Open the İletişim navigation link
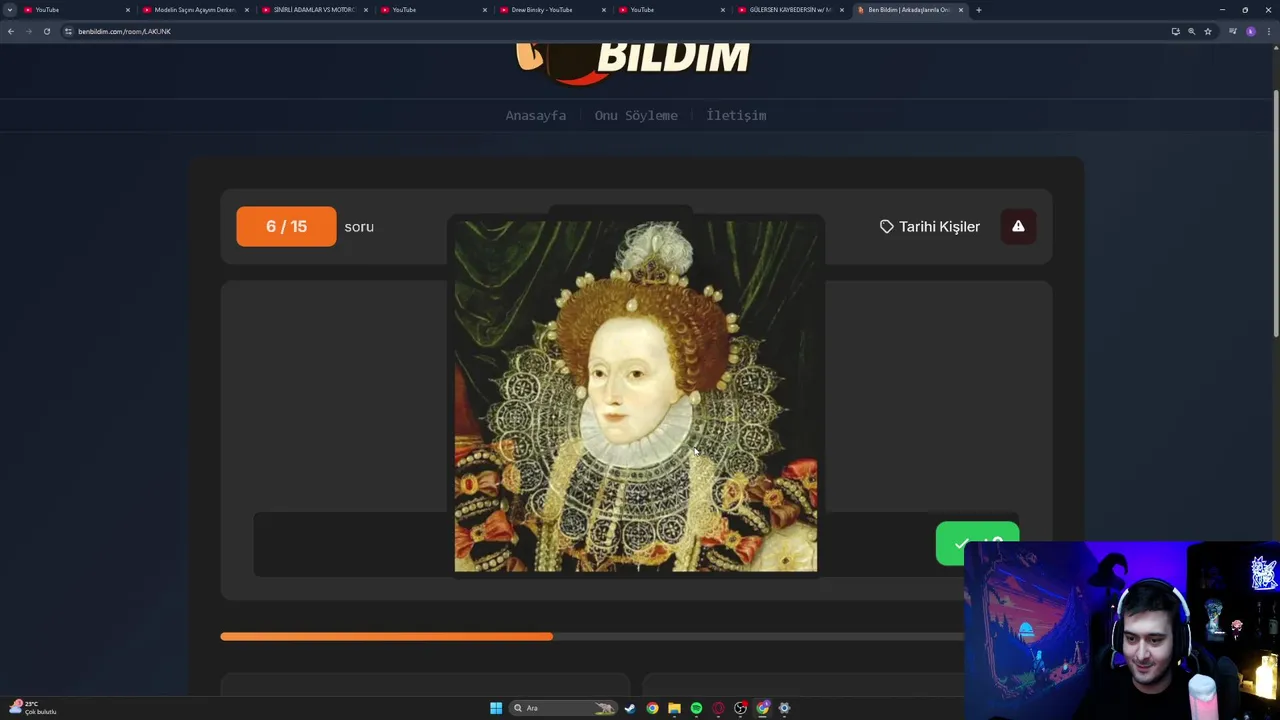Image resolution: width=1280 pixels, height=720 pixels. pos(736,115)
